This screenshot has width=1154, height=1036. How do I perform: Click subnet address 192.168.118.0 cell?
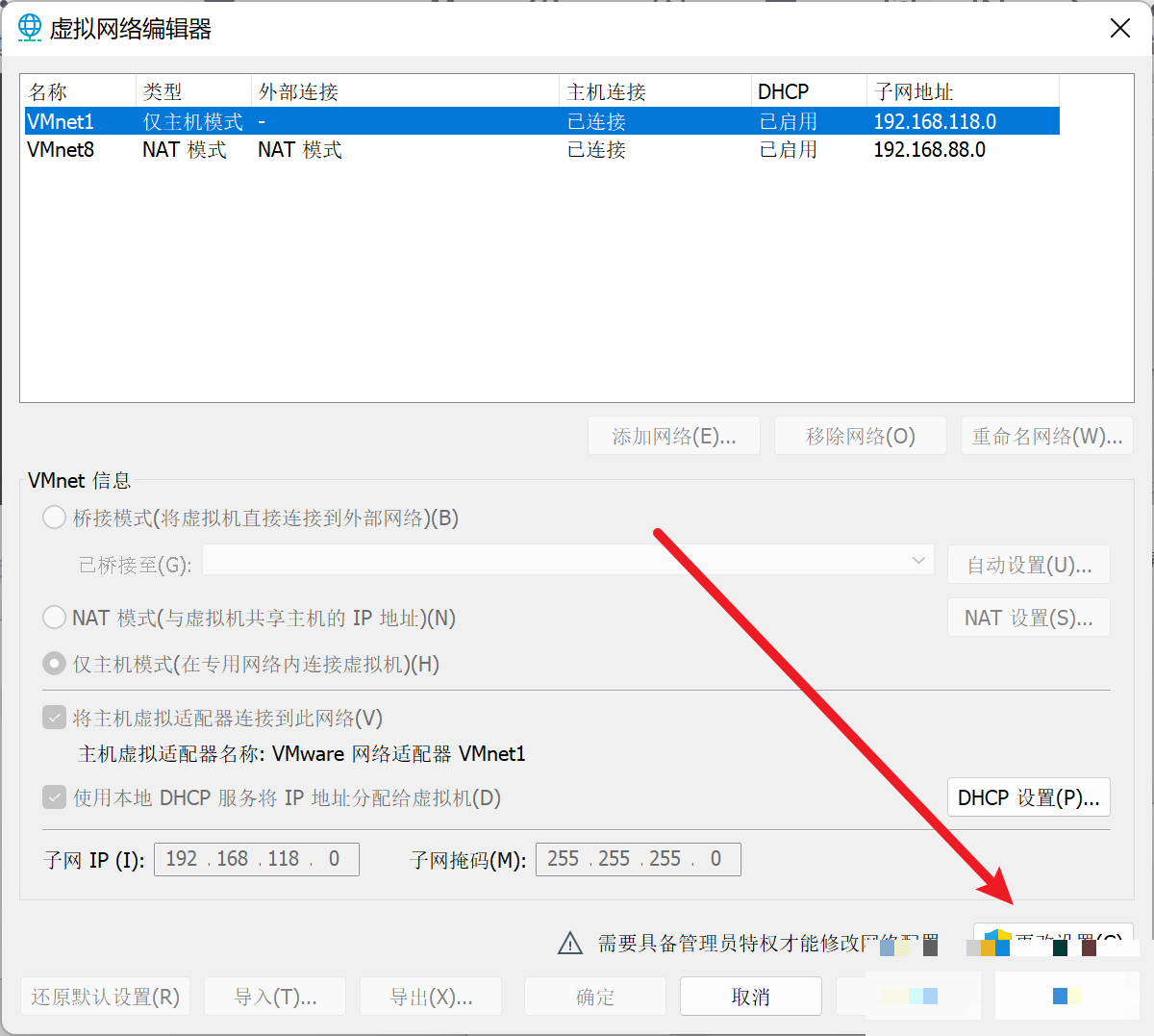[935, 121]
